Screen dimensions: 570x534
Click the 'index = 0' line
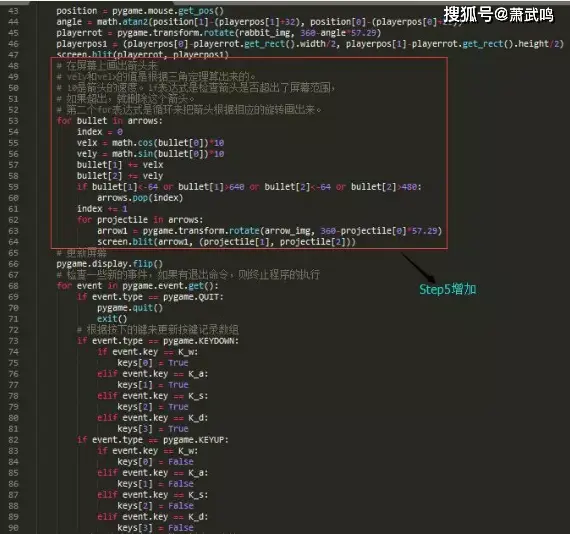[100, 132]
